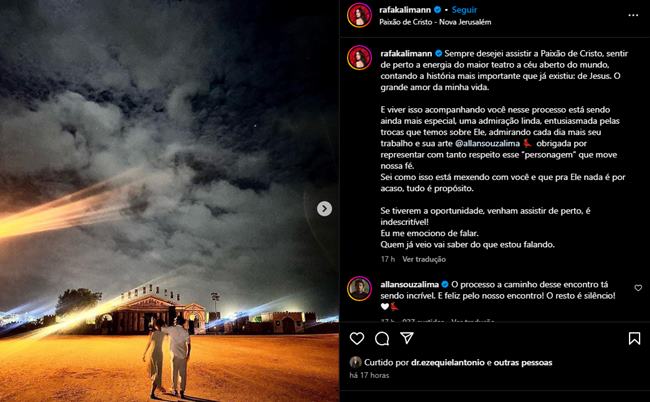Click rafakalimann avatar beside the caption
Image resolution: width=650 pixels, height=402 pixels.
click(359, 58)
